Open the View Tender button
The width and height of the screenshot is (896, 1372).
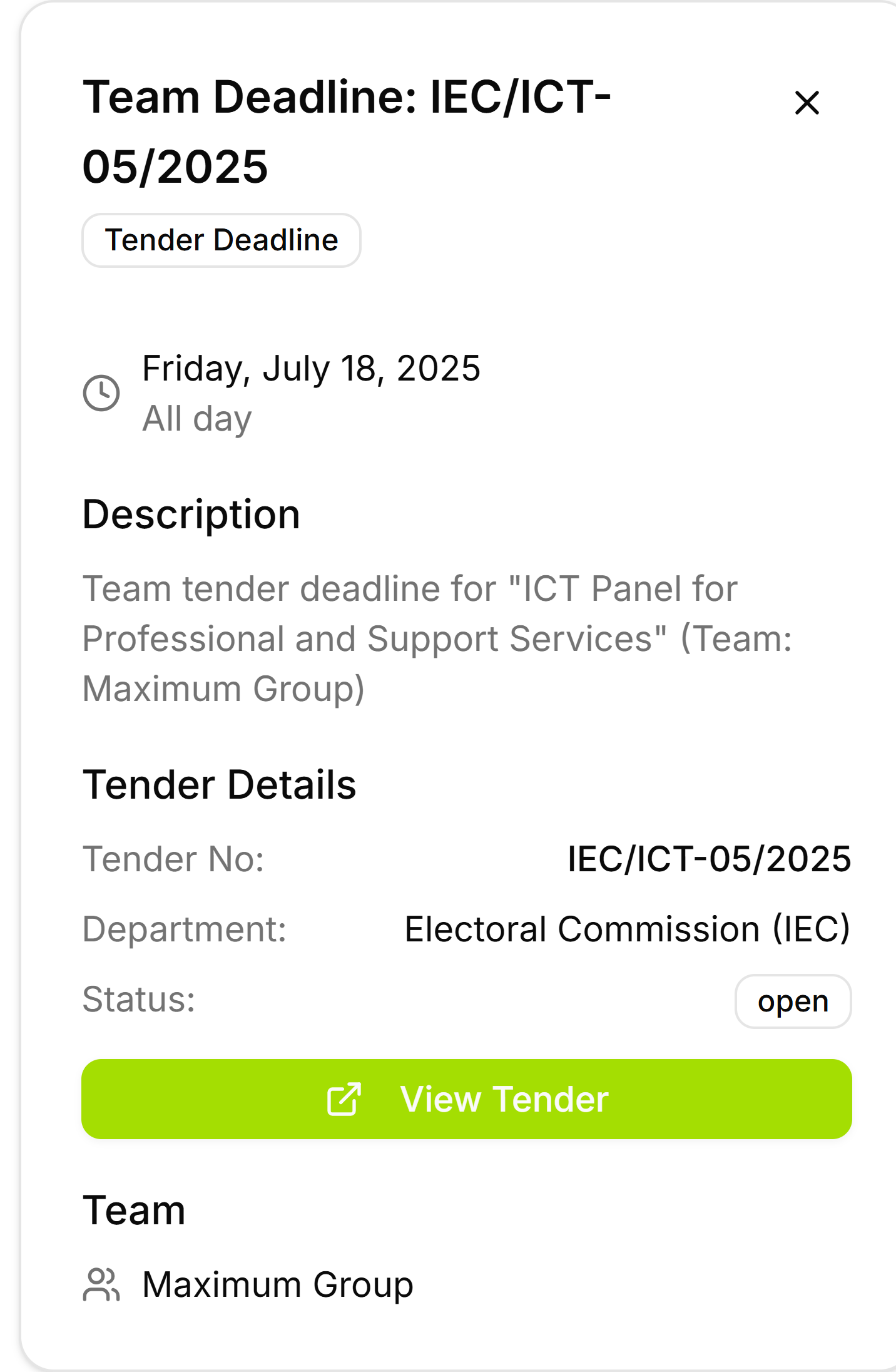click(467, 1099)
